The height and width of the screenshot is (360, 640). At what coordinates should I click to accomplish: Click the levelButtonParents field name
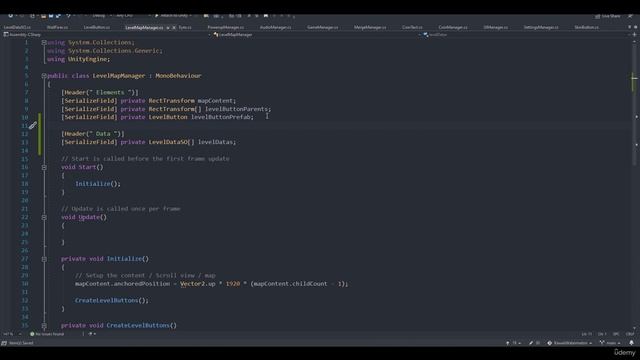coord(237,109)
